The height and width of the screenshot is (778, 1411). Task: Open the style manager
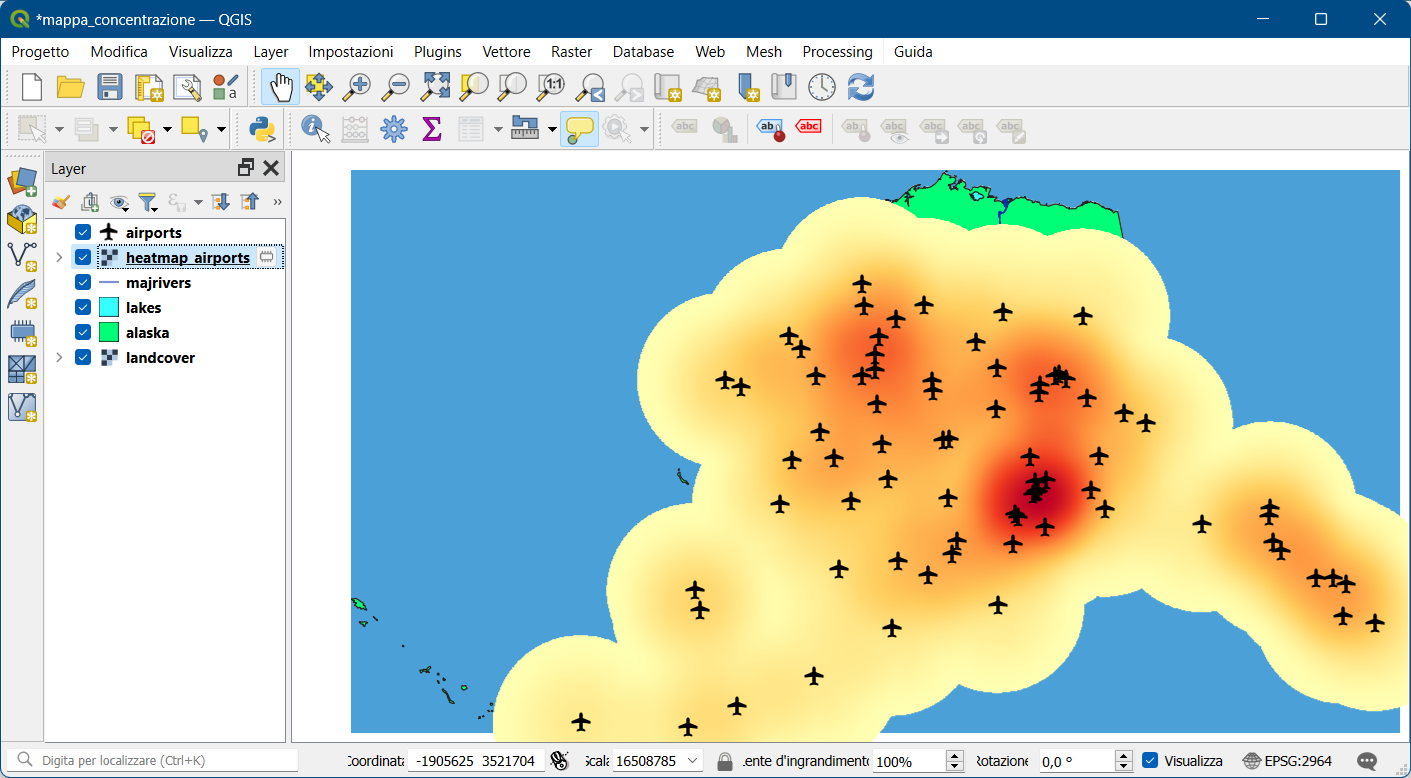point(226,87)
